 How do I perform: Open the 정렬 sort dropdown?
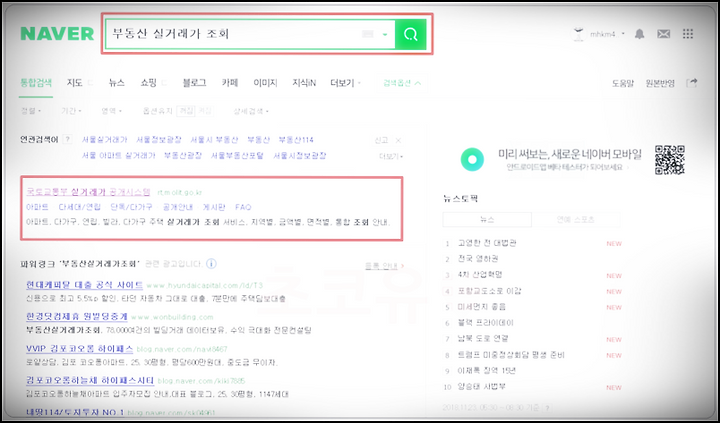point(31,111)
